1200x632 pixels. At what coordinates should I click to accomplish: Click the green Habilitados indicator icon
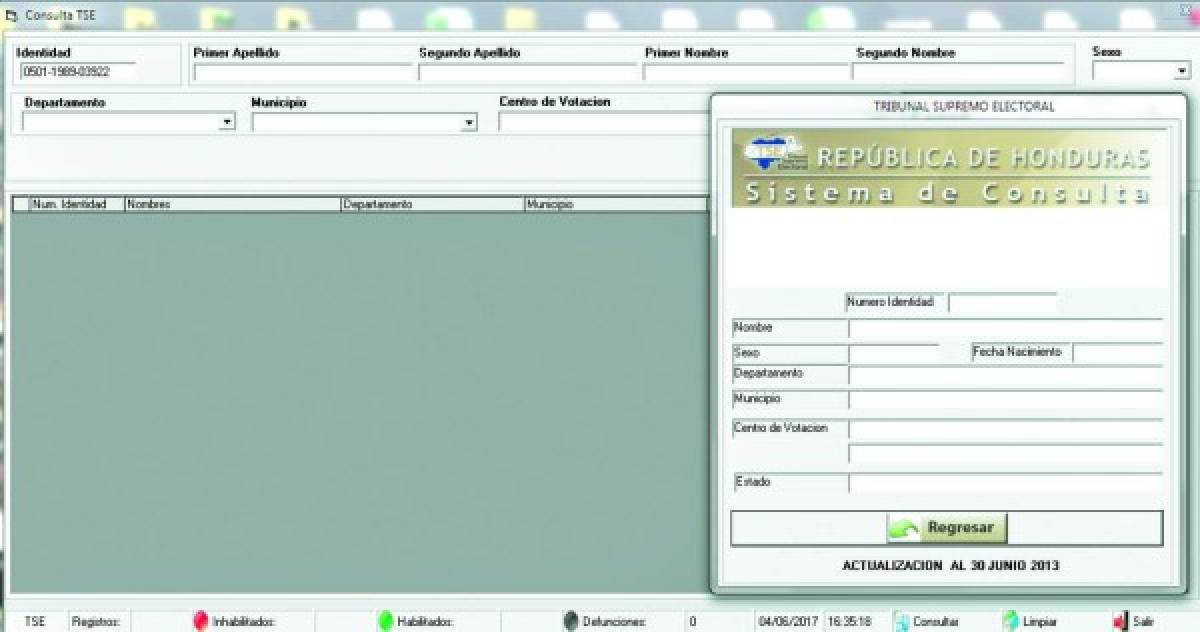click(385, 621)
